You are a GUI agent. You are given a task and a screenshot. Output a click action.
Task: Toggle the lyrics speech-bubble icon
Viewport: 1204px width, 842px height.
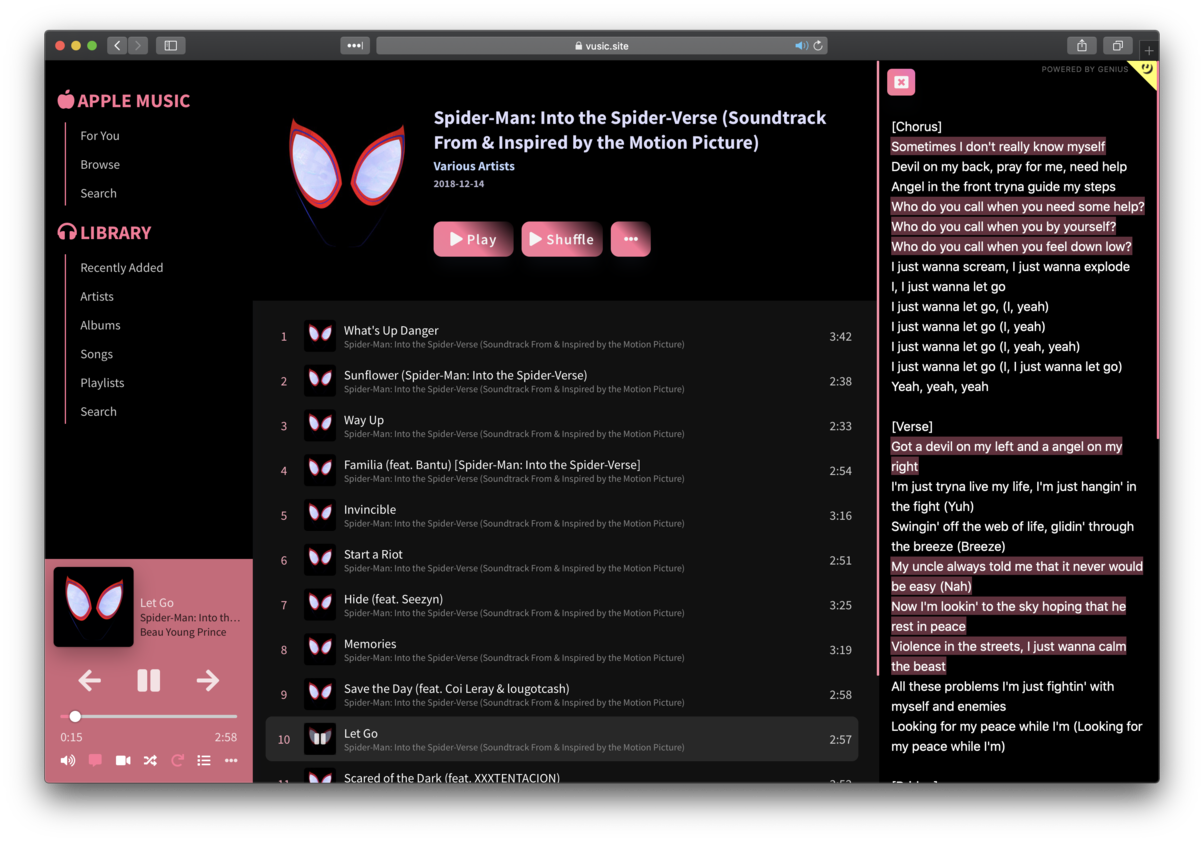pyautogui.click(x=95, y=761)
